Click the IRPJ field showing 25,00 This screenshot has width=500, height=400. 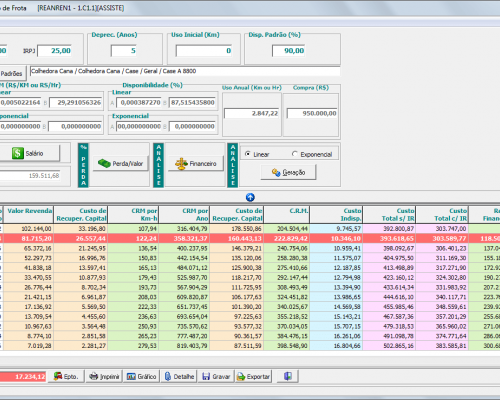55,51
